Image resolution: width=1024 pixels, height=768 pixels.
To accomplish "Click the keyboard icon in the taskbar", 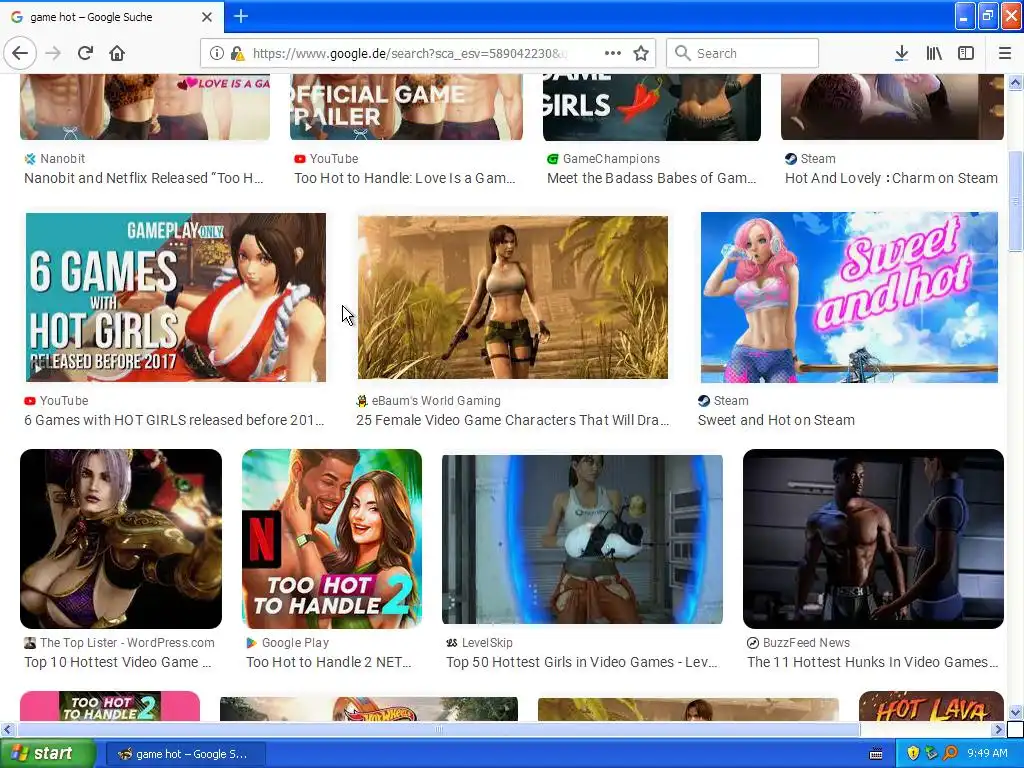I will (876, 754).
